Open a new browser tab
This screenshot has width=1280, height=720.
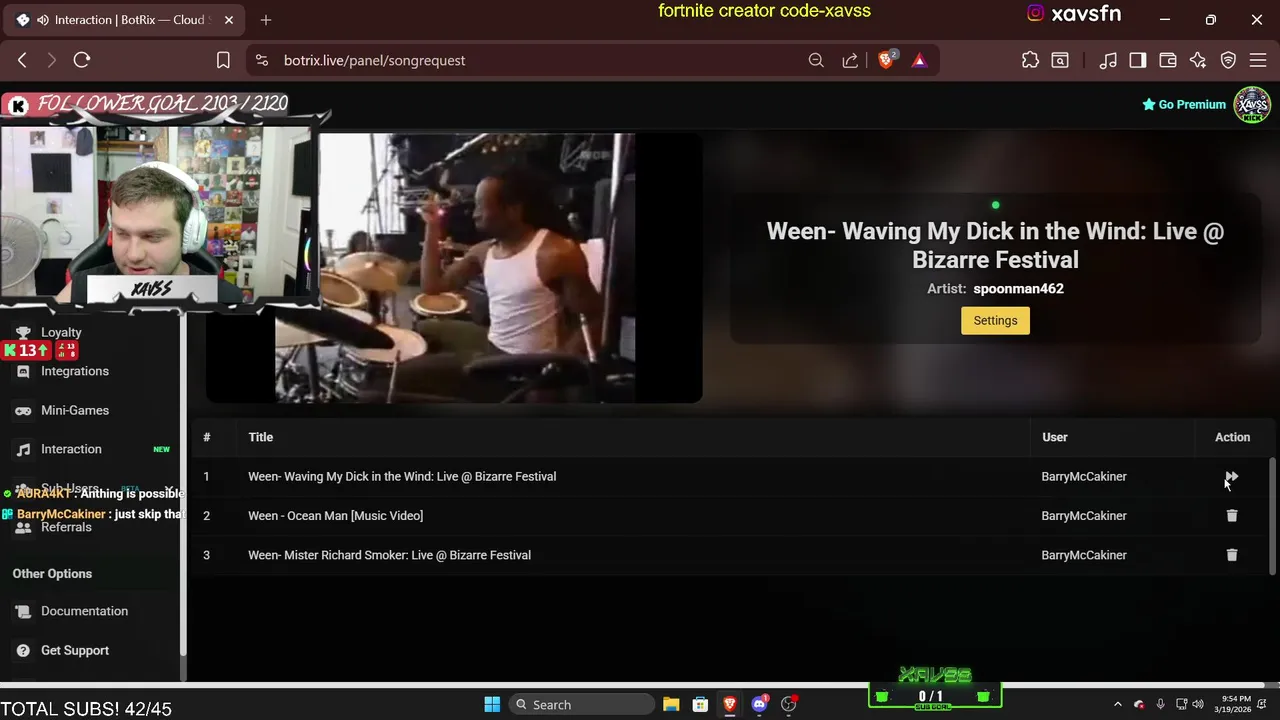coord(266,20)
